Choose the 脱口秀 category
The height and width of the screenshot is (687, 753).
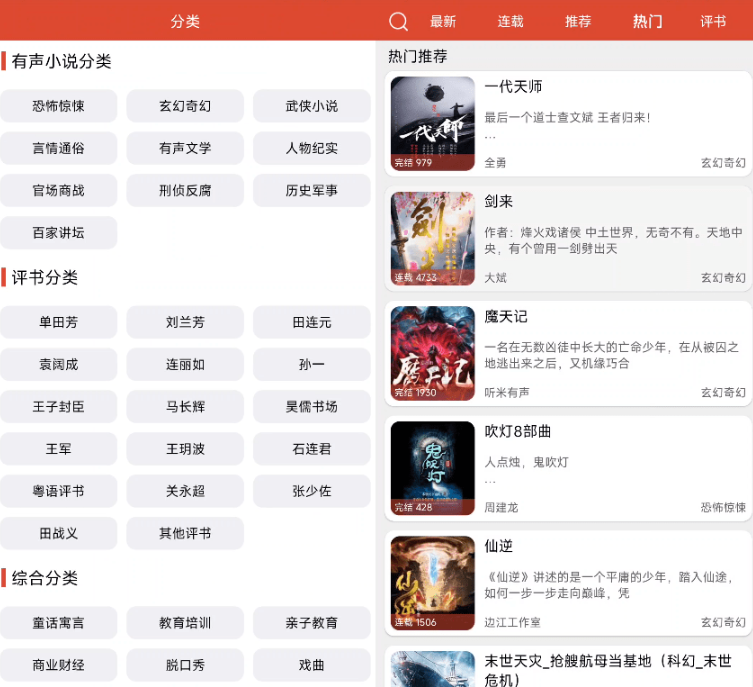pyautogui.click(x=185, y=665)
